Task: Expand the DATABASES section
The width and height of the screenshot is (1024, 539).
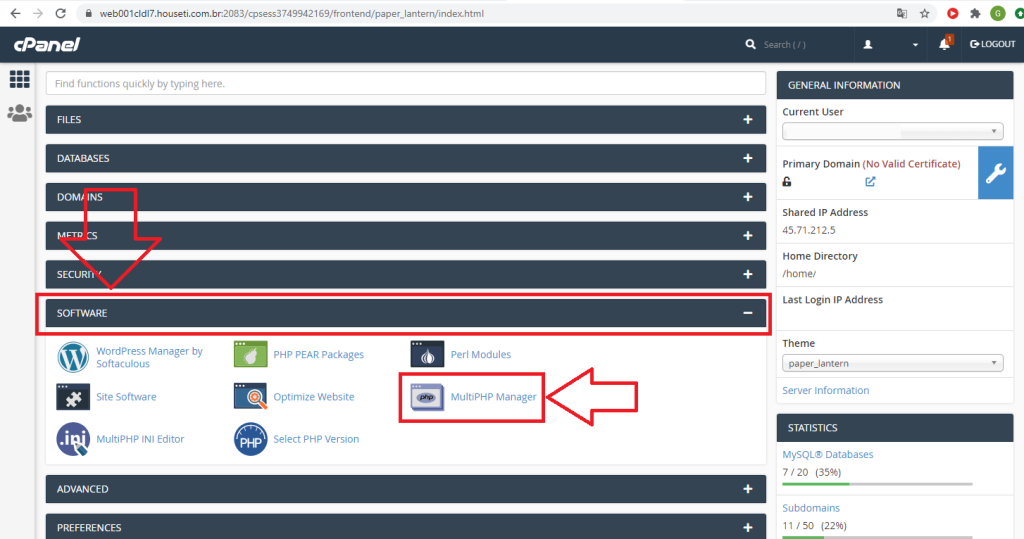Action: (x=406, y=158)
